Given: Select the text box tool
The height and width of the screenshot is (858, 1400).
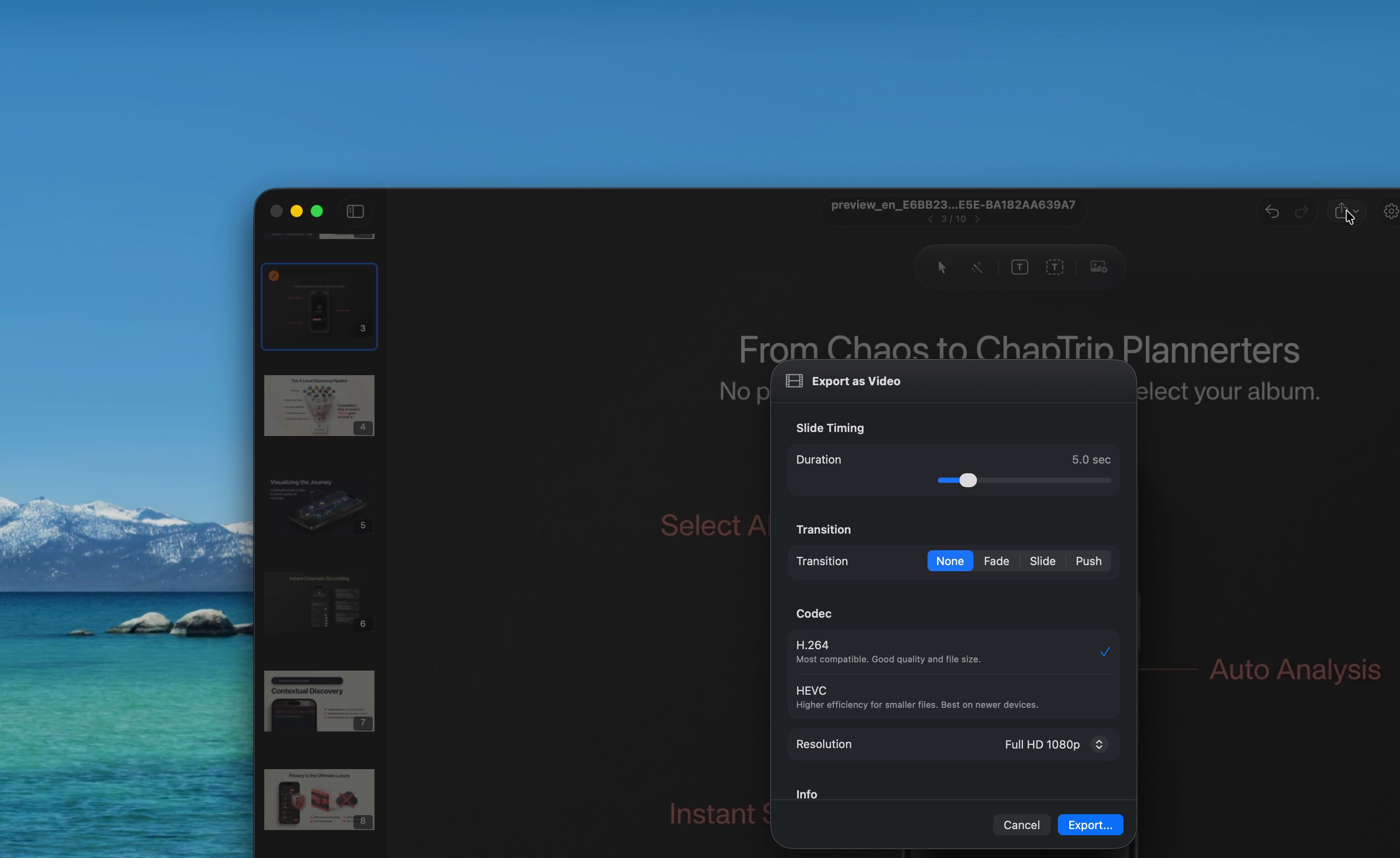Looking at the screenshot, I should tap(1019, 267).
